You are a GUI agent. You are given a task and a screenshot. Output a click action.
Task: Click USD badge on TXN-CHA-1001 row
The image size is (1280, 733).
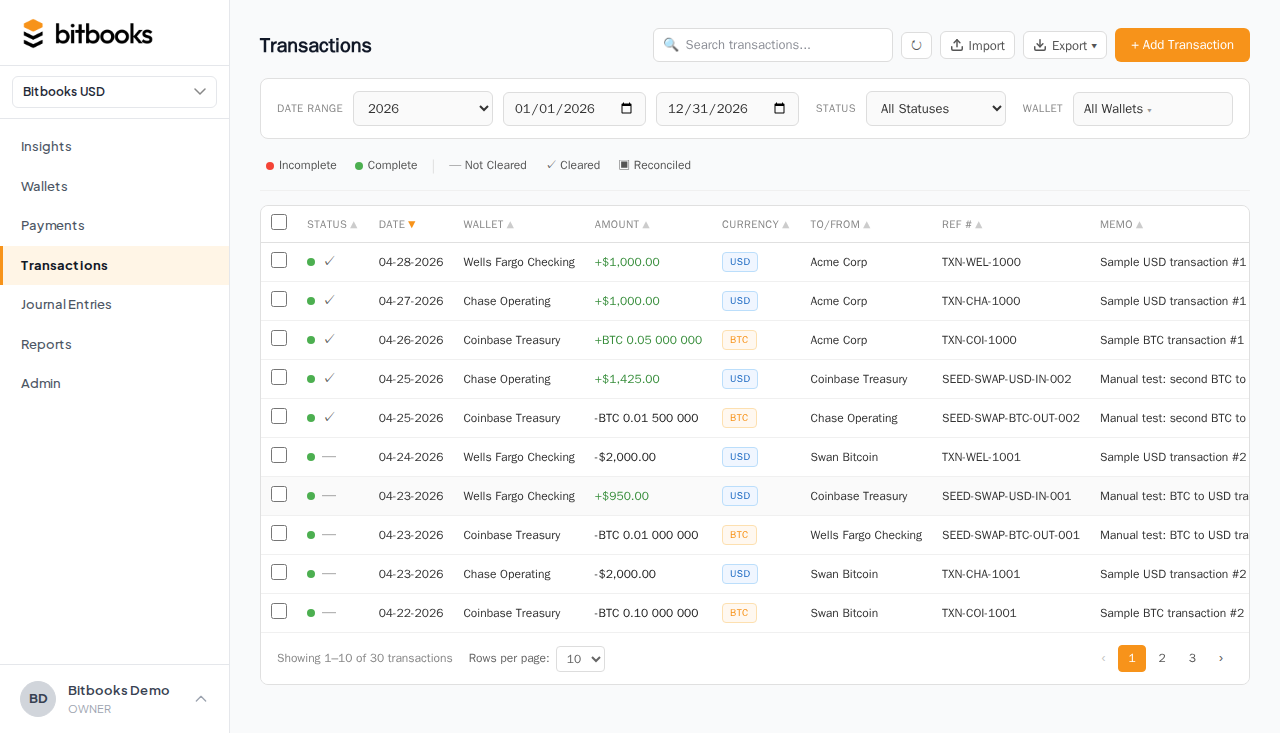(740, 574)
